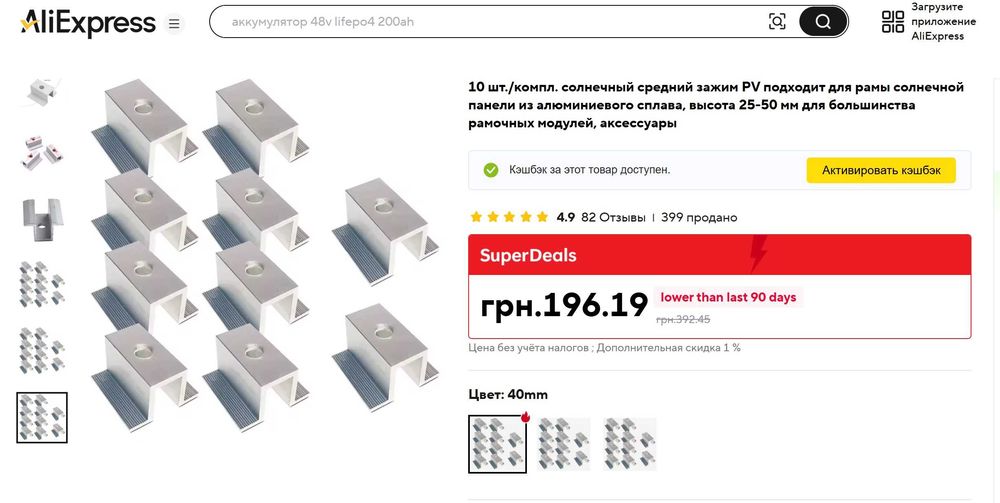This screenshot has width=1000, height=503.
Task: Open the 82 Отзывы reviews link
Action: pyautogui.click(x=612, y=217)
